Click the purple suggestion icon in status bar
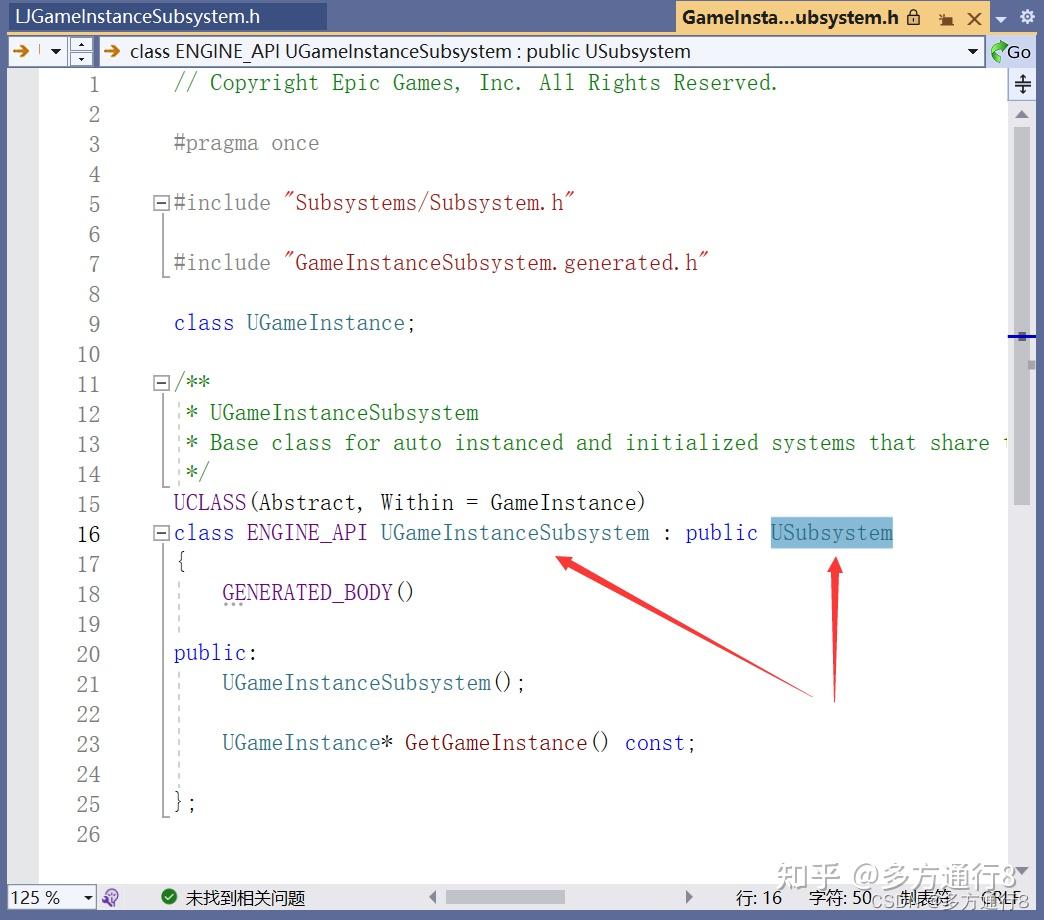This screenshot has height=920, width=1044. click(110, 897)
